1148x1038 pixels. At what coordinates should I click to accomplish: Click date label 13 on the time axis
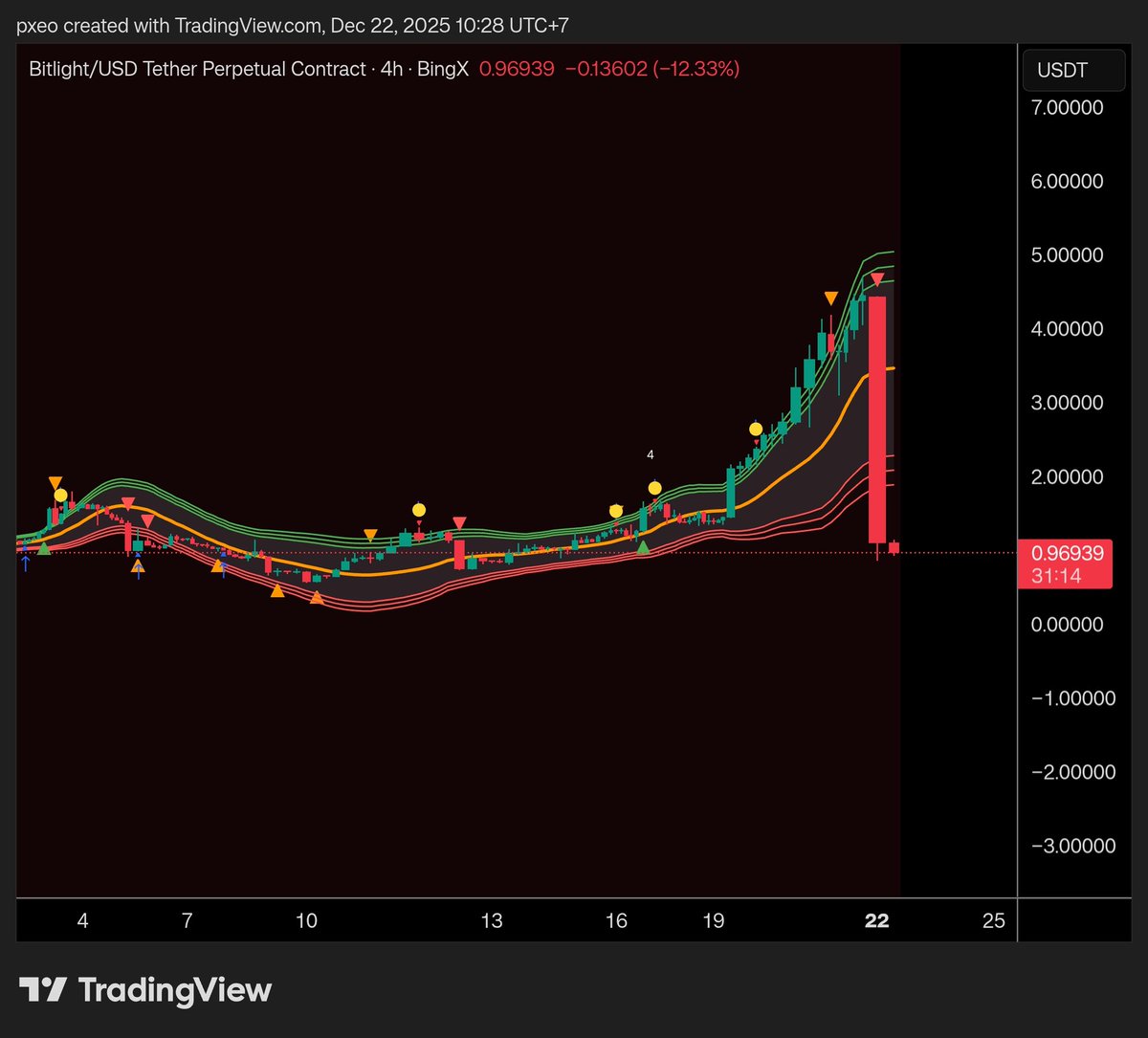[x=491, y=920]
